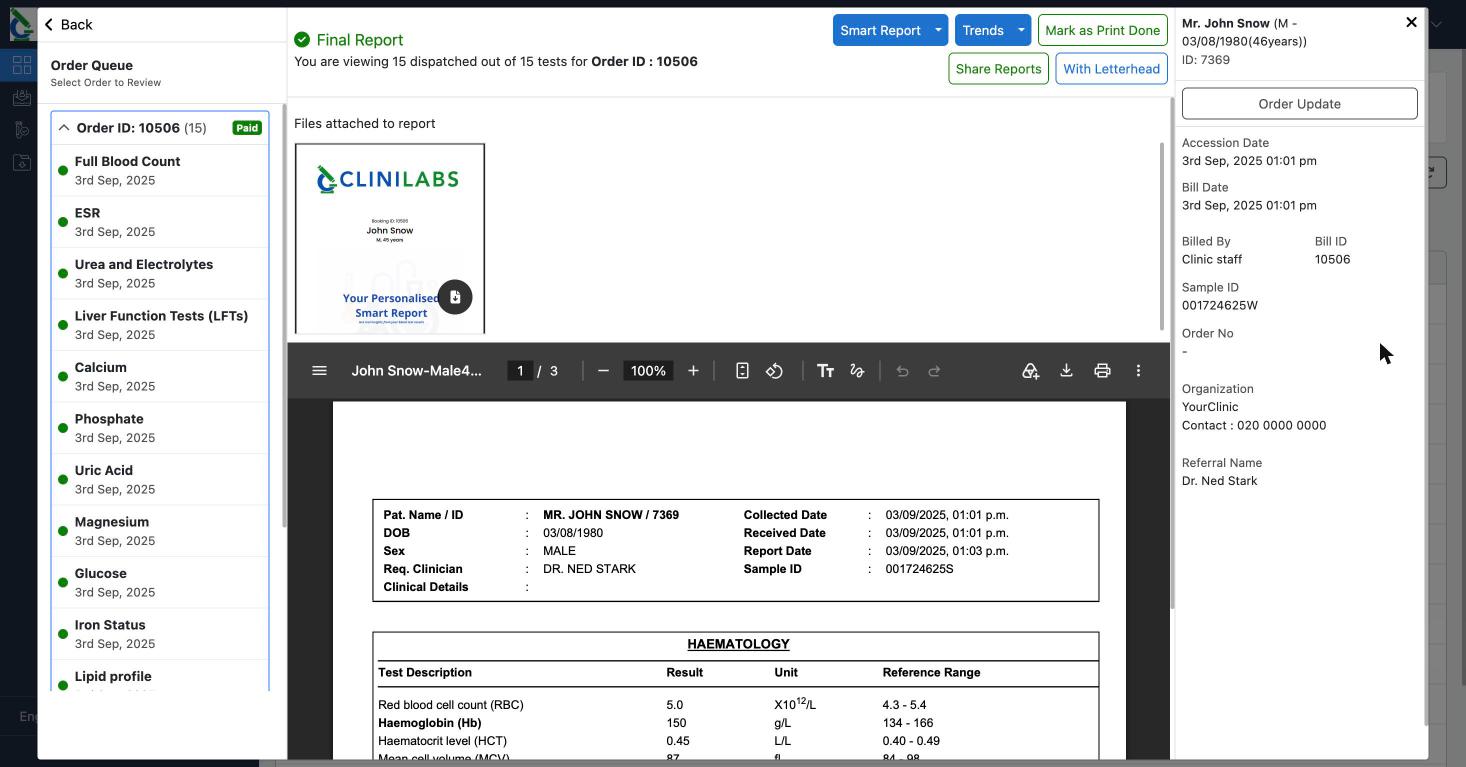Open the PDF viewer sidebar menu icon

[319, 371]
